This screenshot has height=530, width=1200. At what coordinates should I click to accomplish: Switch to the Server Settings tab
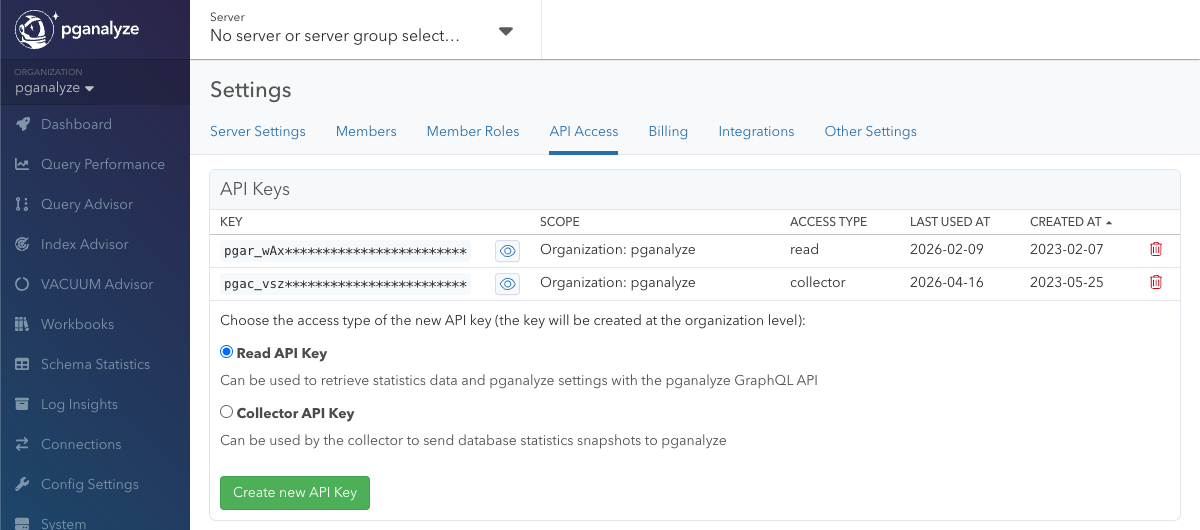tap(258, 131)
